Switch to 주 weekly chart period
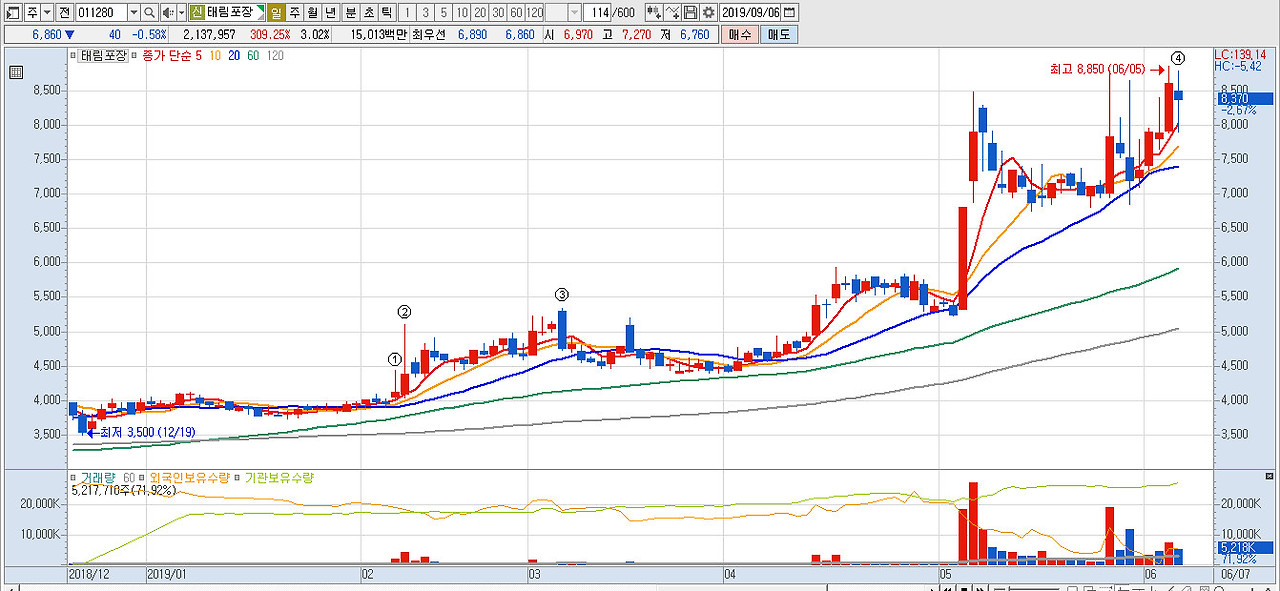This screenshot has width=1280, height=591. [x=294, y=13]
